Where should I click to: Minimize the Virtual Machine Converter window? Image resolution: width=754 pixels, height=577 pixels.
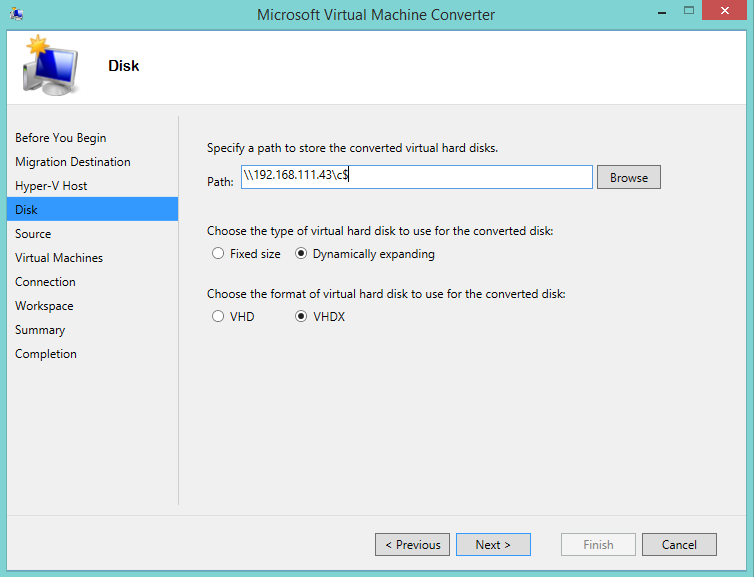(x=662, y=13)
